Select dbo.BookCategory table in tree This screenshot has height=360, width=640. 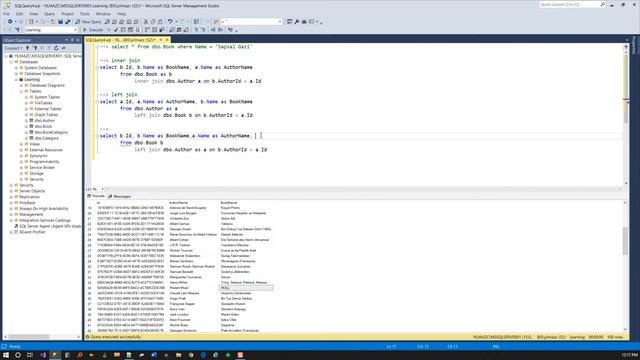pos(51,133)
